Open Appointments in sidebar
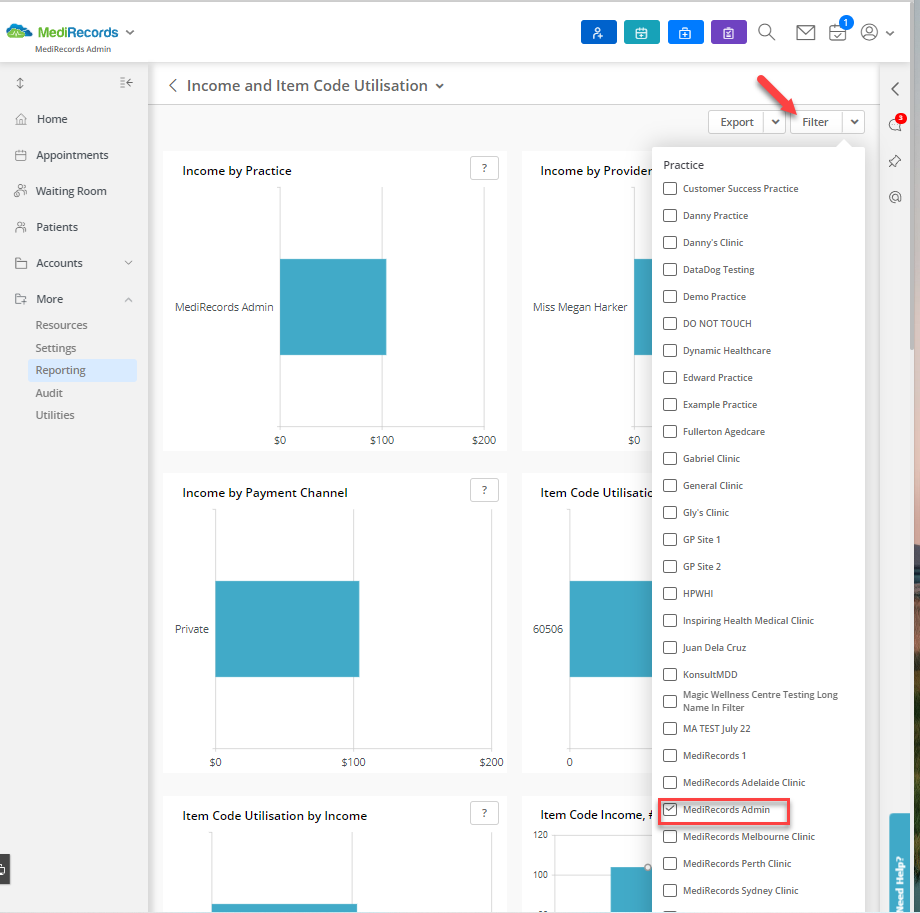Screen dimensions: 920x913 (x=72, y=155)
